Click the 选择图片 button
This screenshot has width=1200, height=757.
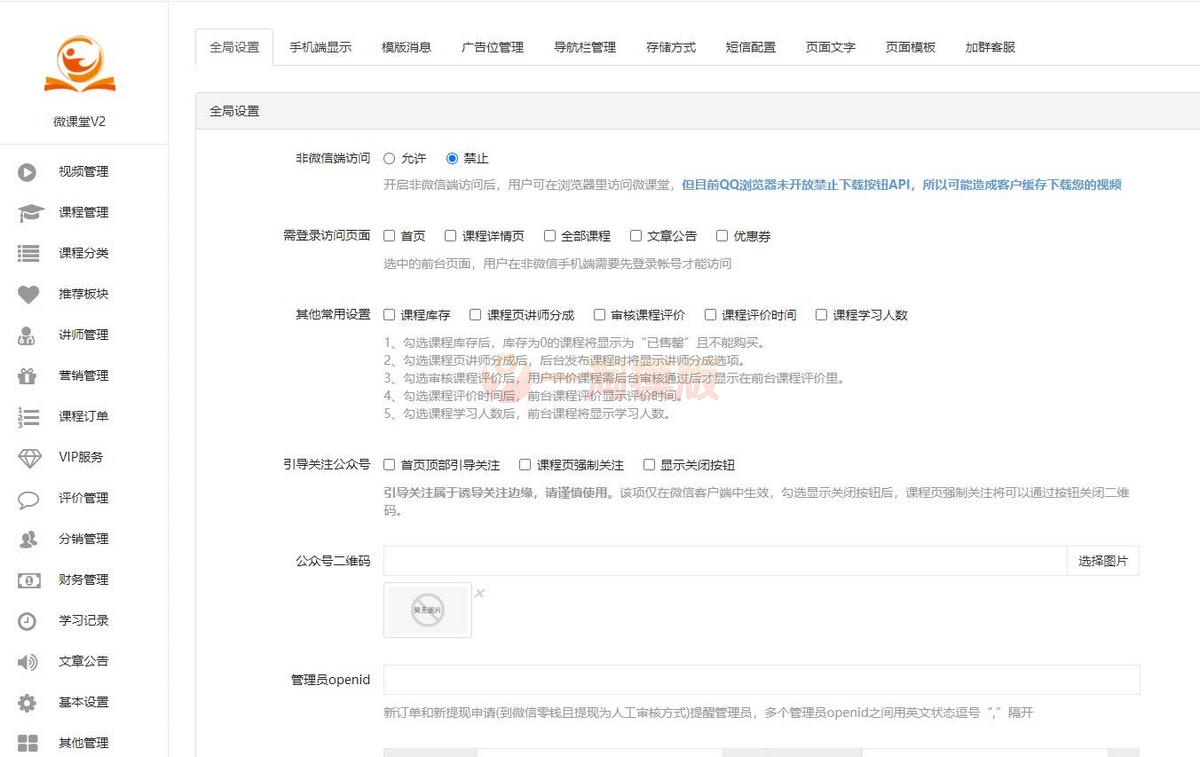[x=1103, y=560]
